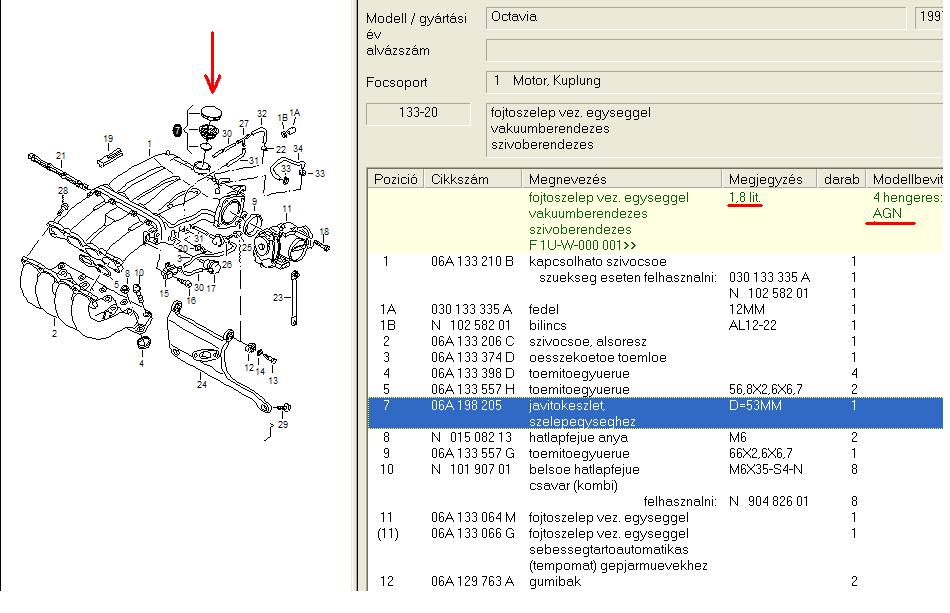Select the hatlapfejue anya row
This screenshot has width=950, height=613.
coord(578,437)
